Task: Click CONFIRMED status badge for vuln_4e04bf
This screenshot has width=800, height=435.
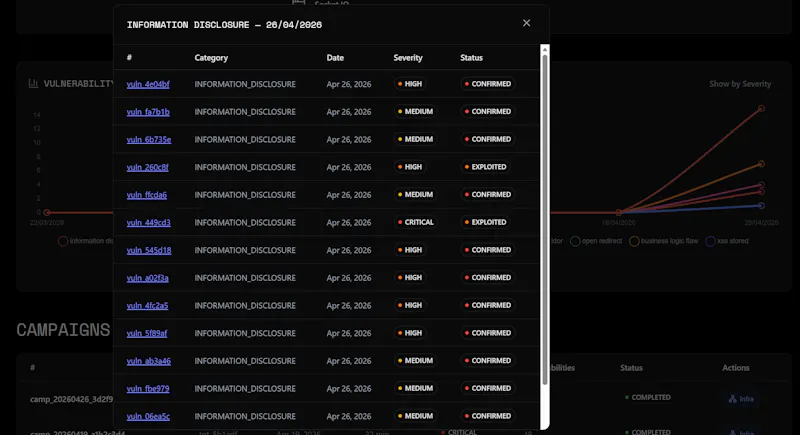Action: point(487,84)
